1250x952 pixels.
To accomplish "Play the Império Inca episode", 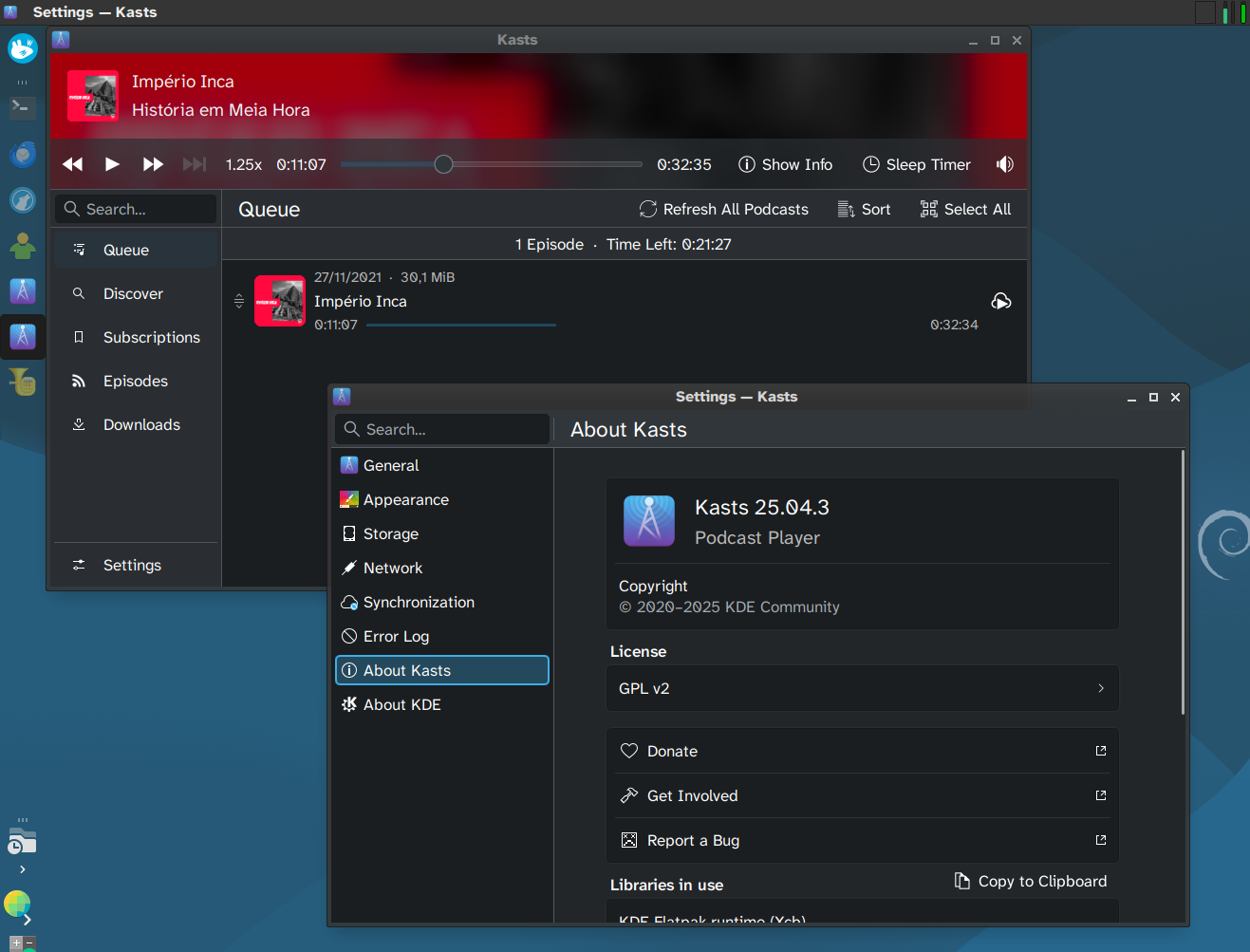I will click(x=112, y=164).
